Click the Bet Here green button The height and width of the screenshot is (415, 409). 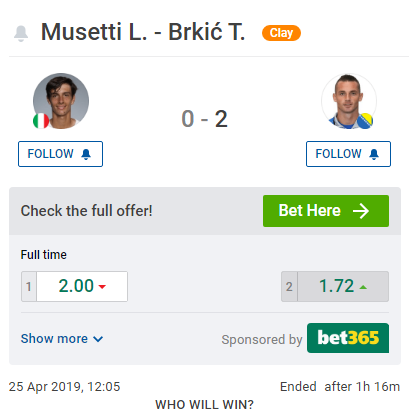coord(326,211)
